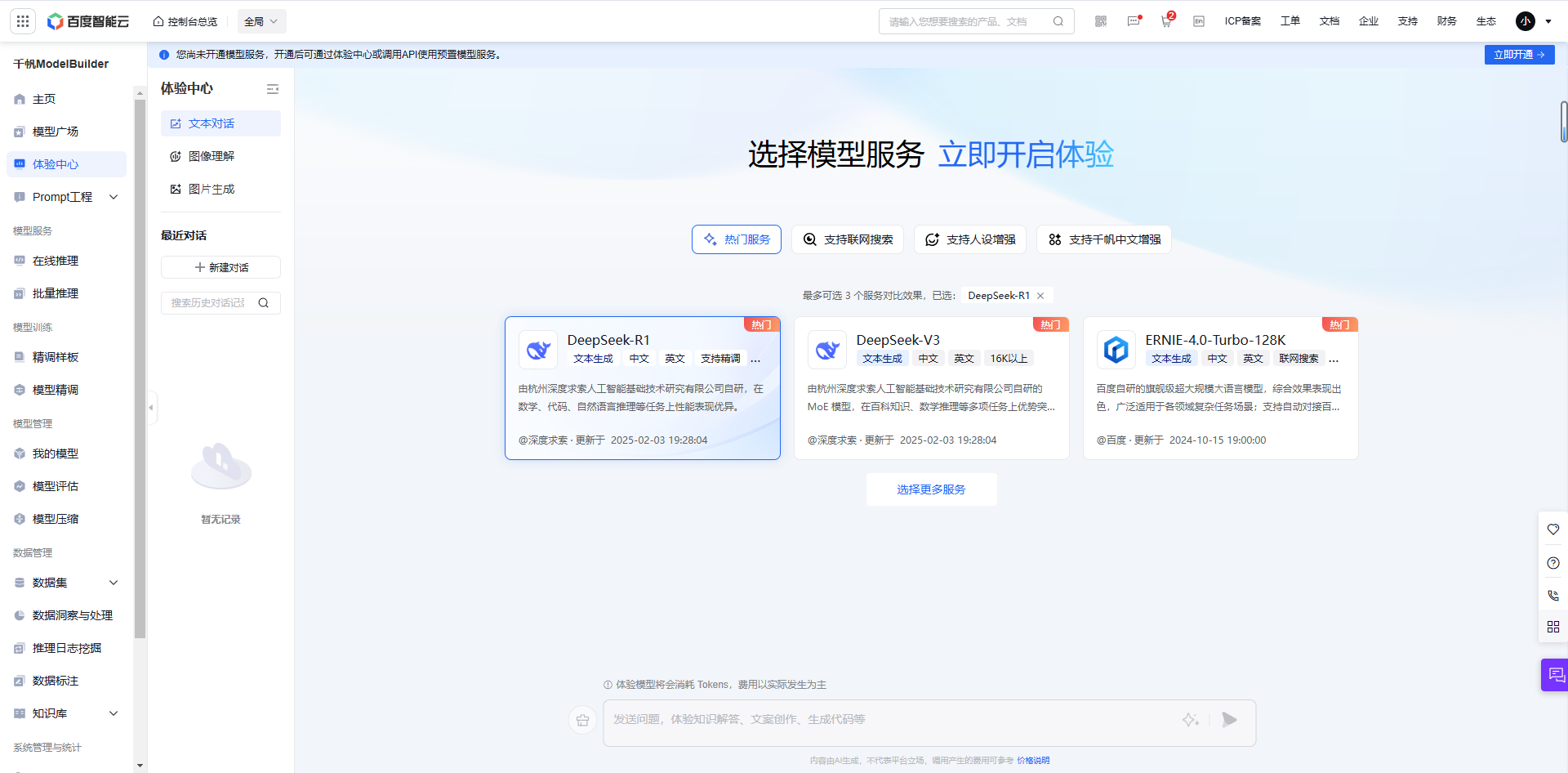The image size is (1568, 773).
Task: Show more tags on DeepSeek-R1 card
Action: tap(755, 359)
